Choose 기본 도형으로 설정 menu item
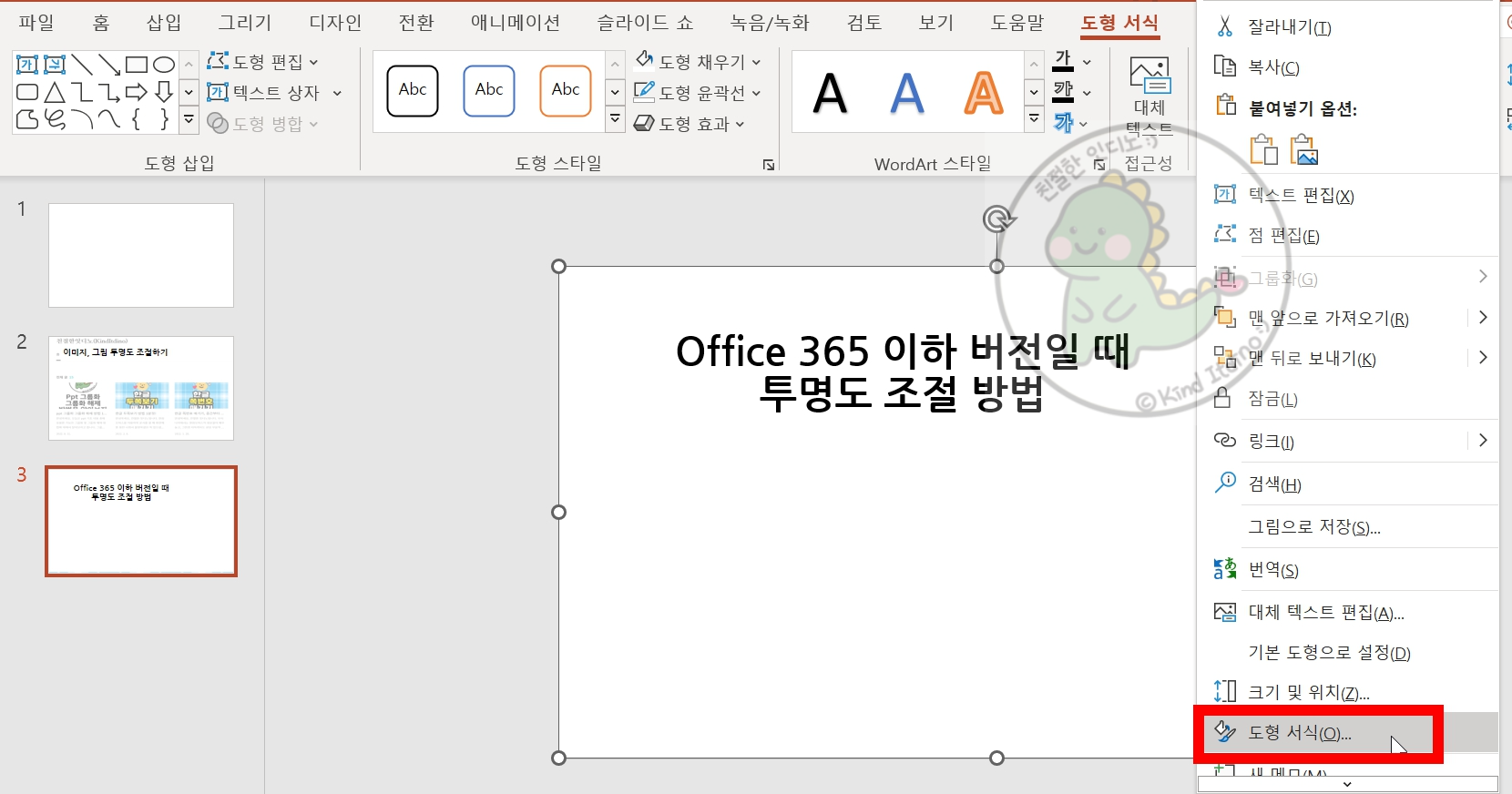This screenshot has height=794, width=1512. pyautogui.click(x=1347, y=652)
